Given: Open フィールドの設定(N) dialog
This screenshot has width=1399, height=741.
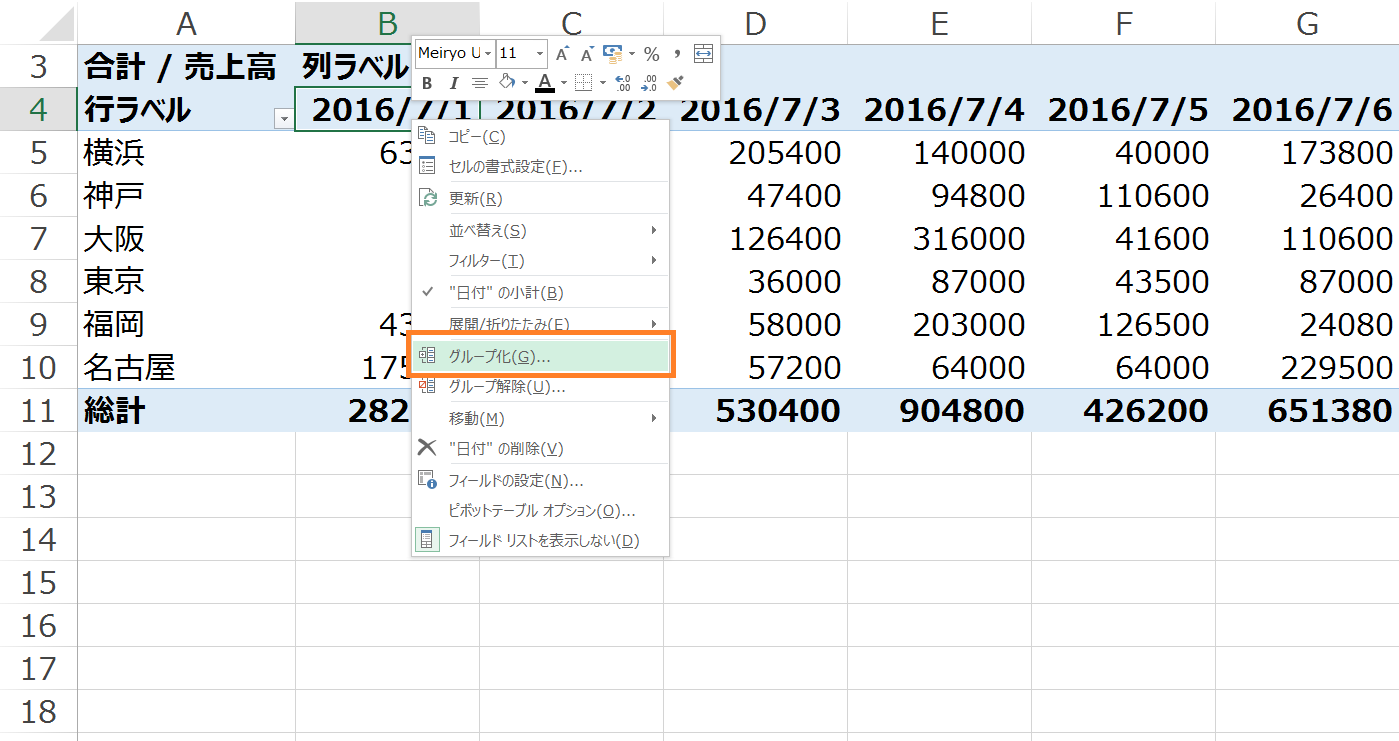Looking at the screenshot, I should 540,480.
